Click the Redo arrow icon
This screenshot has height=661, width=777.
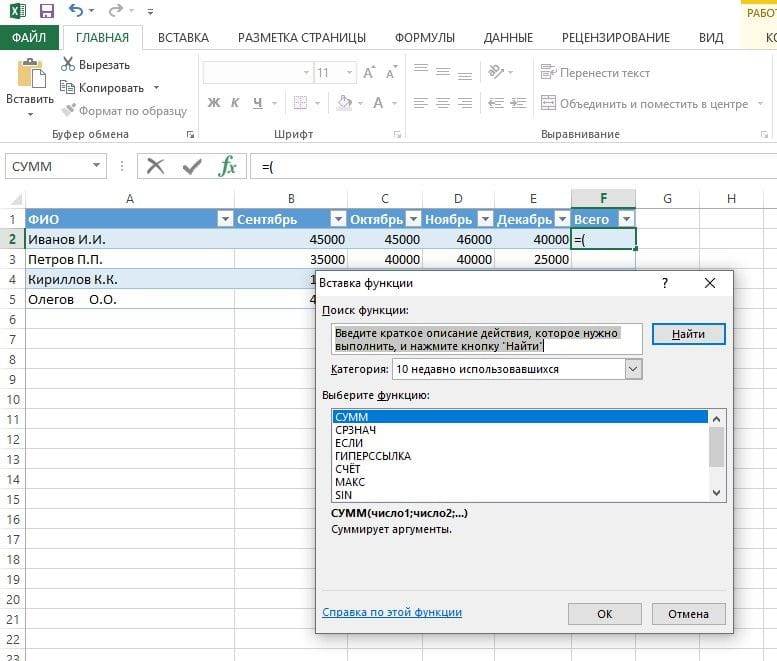[115, 10]
